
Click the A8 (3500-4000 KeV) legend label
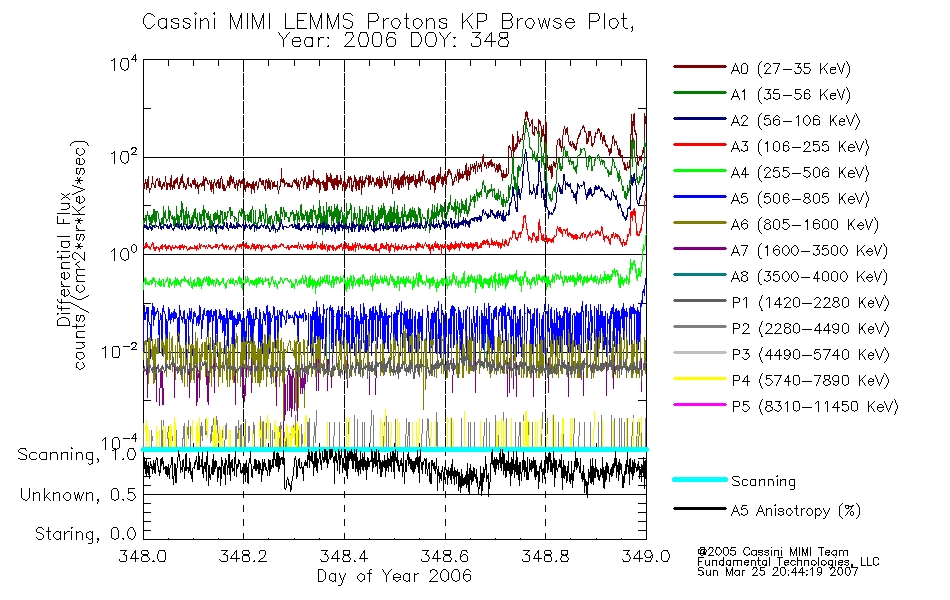pyautogui.click(x=809, y=277)
